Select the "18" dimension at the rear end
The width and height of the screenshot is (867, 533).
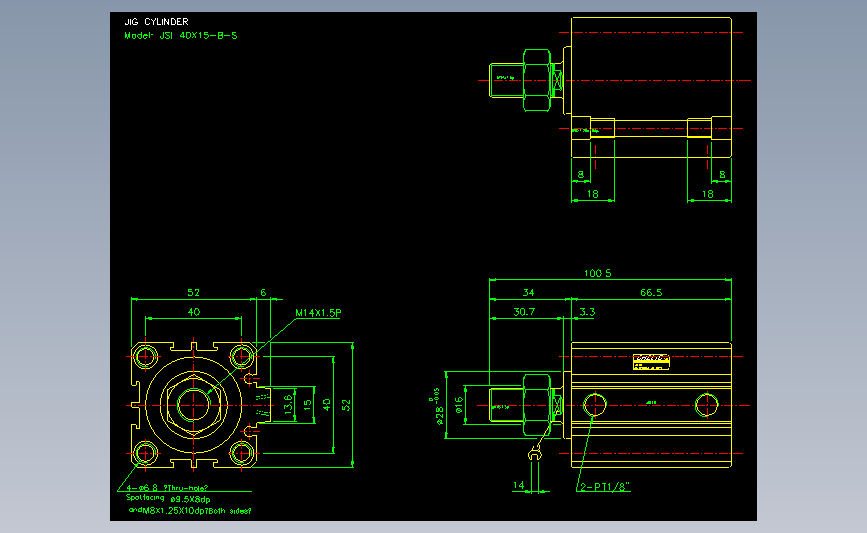point(708,194)
